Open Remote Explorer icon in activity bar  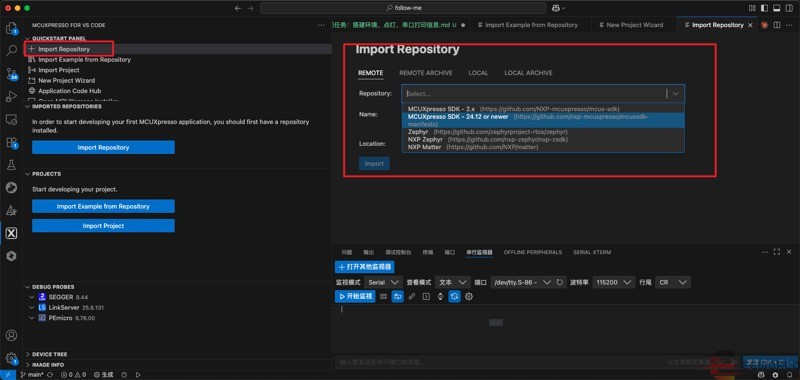[11, 119]
